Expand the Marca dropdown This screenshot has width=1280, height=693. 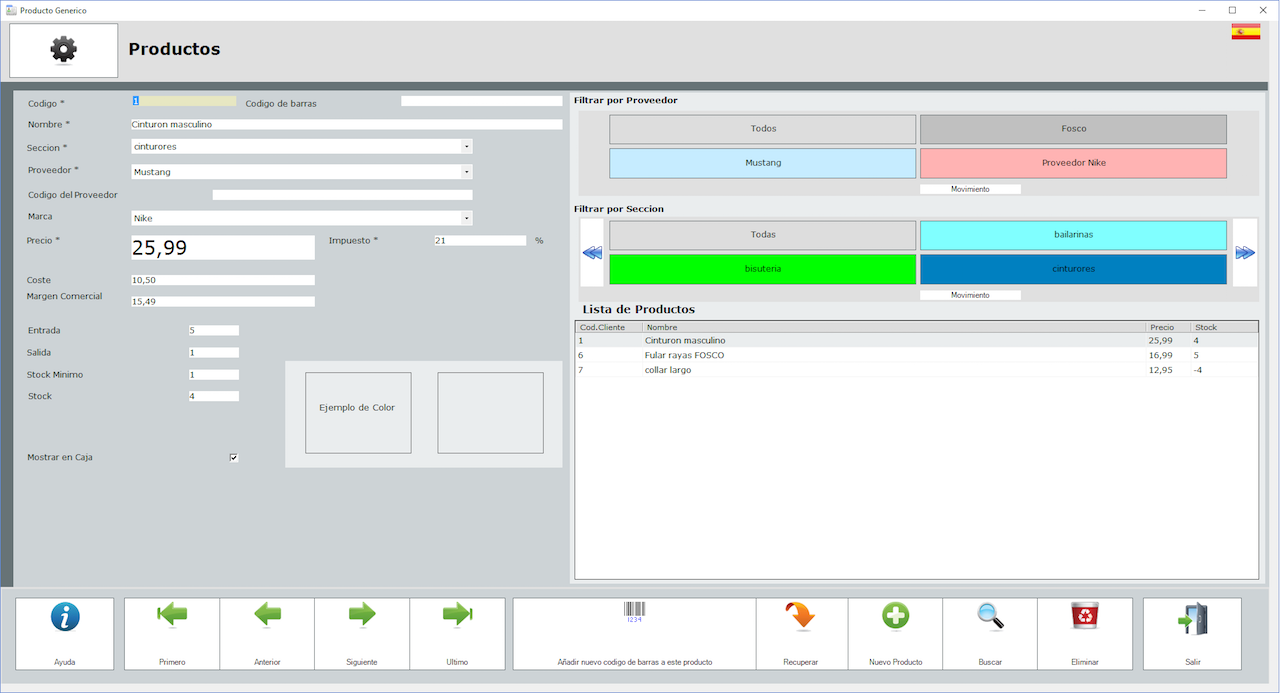(466, 218)
